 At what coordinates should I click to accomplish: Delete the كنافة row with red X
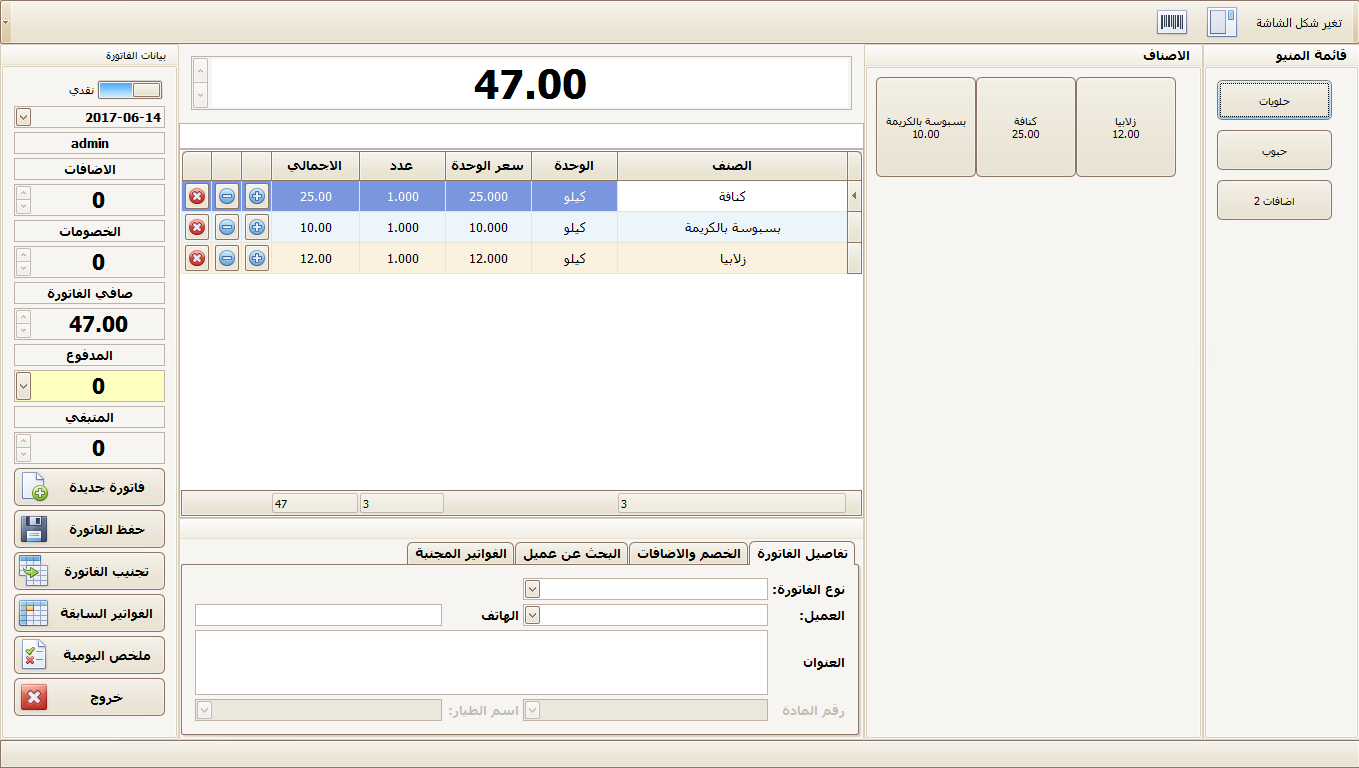point(197,196)
